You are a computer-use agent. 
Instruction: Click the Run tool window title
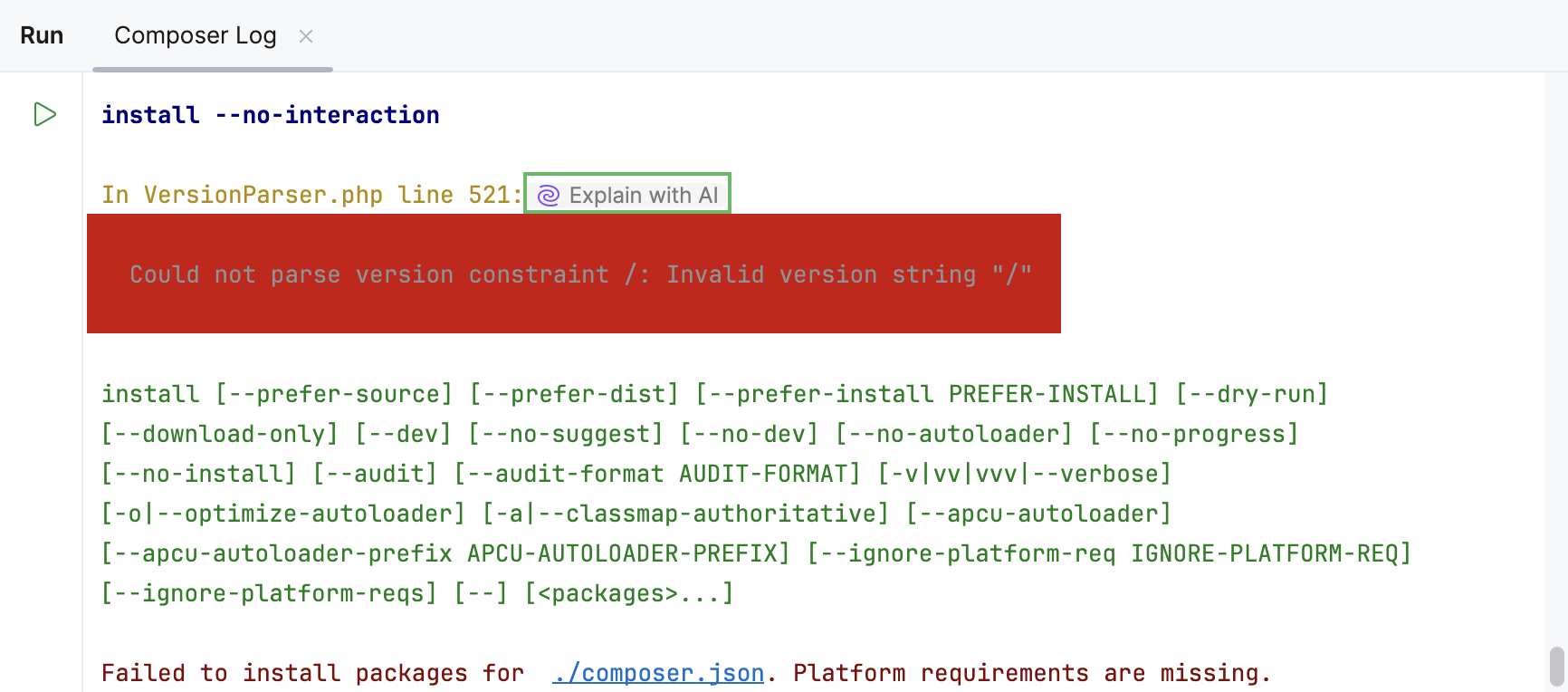pos(42,35)
